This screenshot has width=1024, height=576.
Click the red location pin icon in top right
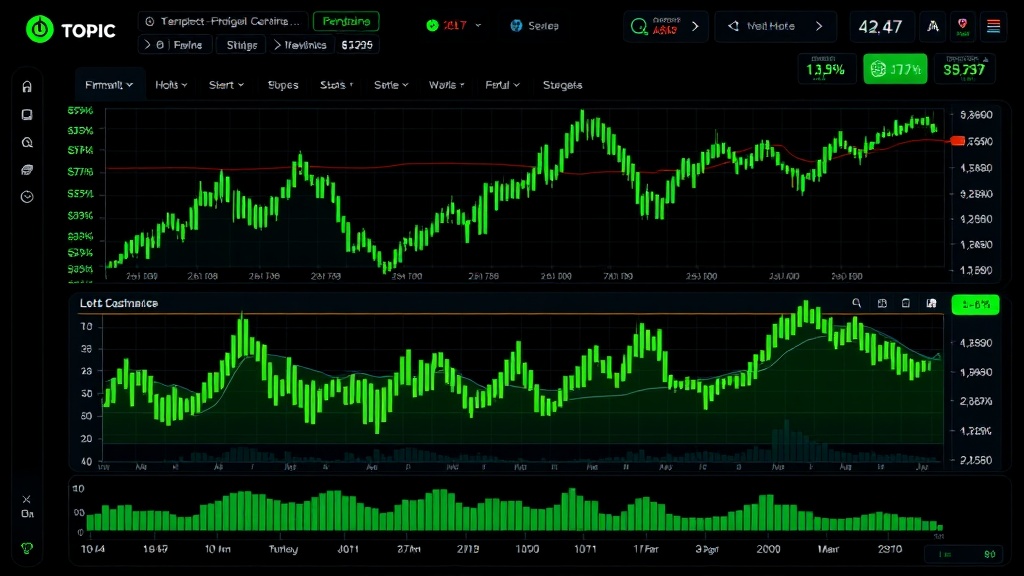coord(962,26)
